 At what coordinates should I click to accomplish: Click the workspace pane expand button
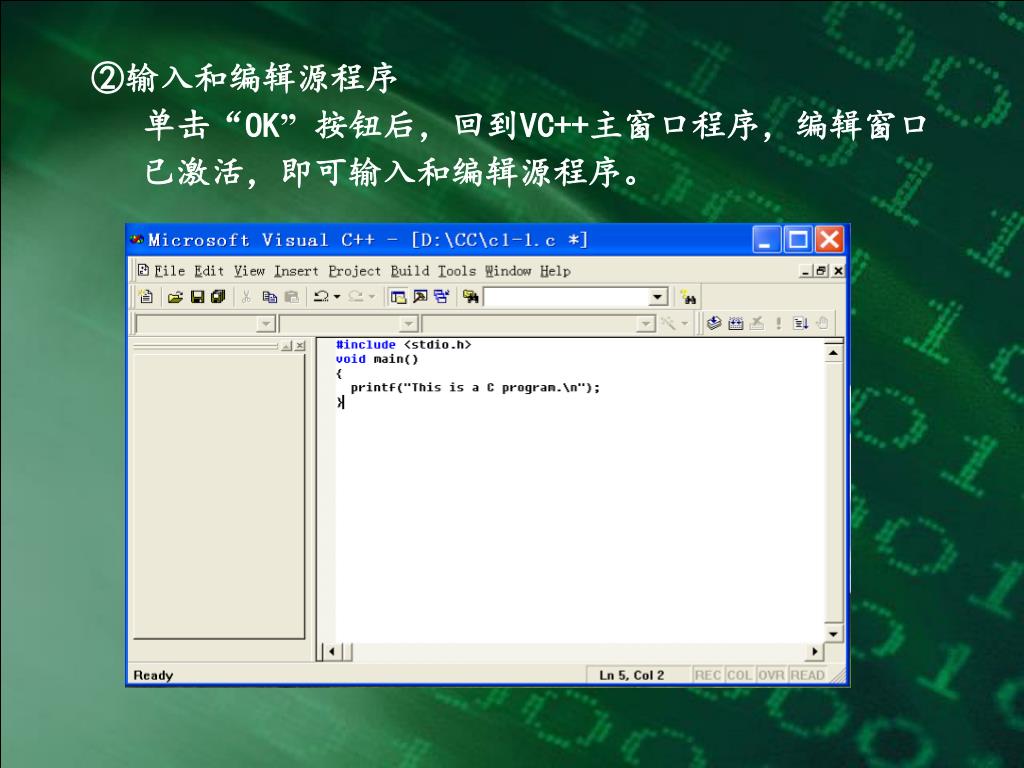click(287, 345)
